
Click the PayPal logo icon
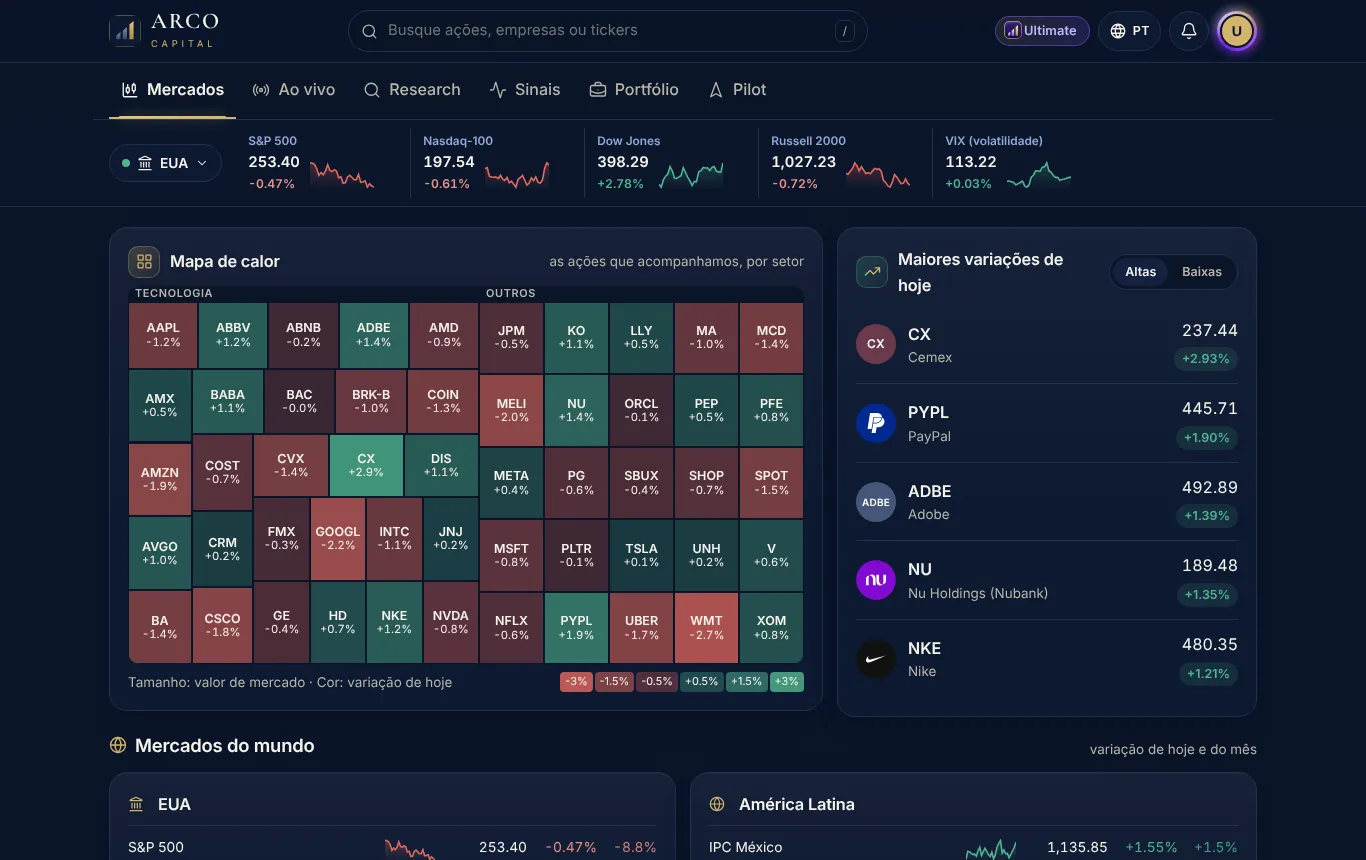[876, 423]
